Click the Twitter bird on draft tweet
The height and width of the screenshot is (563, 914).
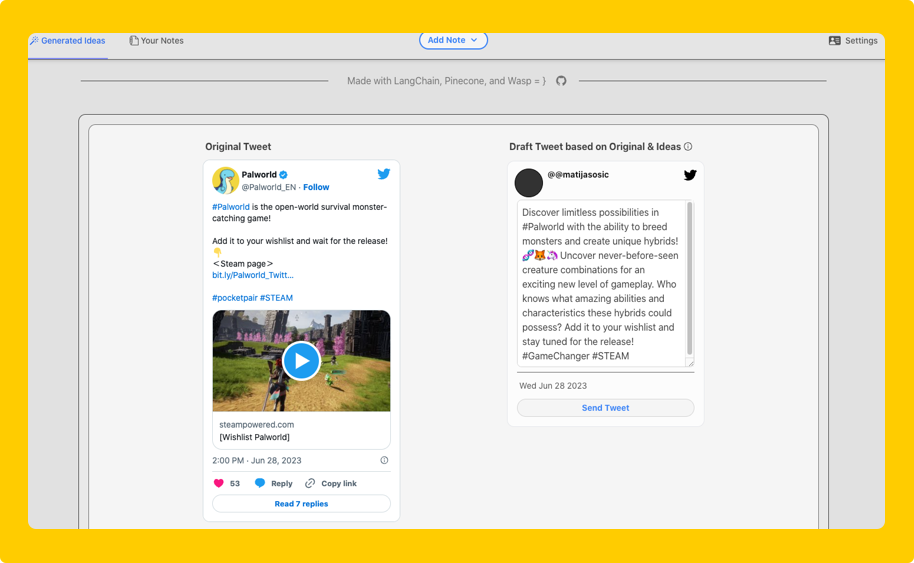tap(689, 175)
